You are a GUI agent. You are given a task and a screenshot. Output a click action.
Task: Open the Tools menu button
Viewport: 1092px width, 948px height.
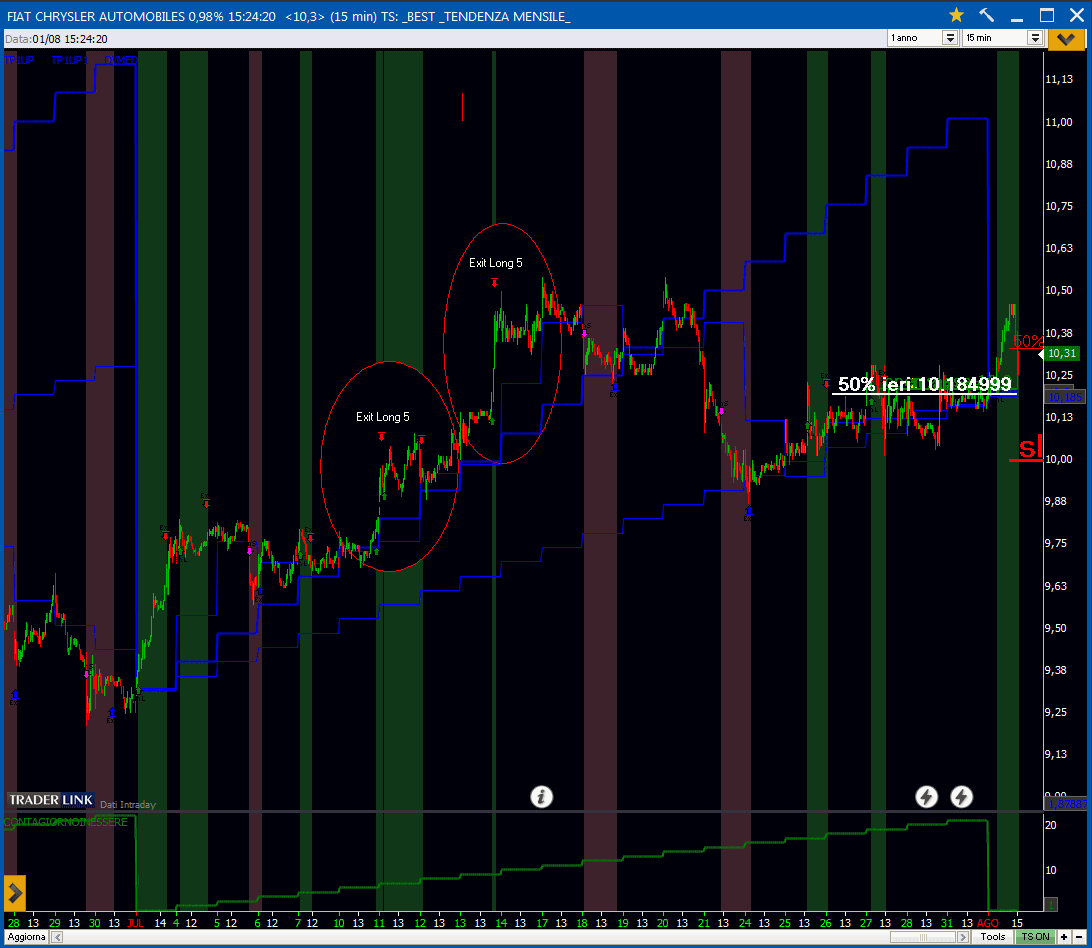click(x=992, y=937)
